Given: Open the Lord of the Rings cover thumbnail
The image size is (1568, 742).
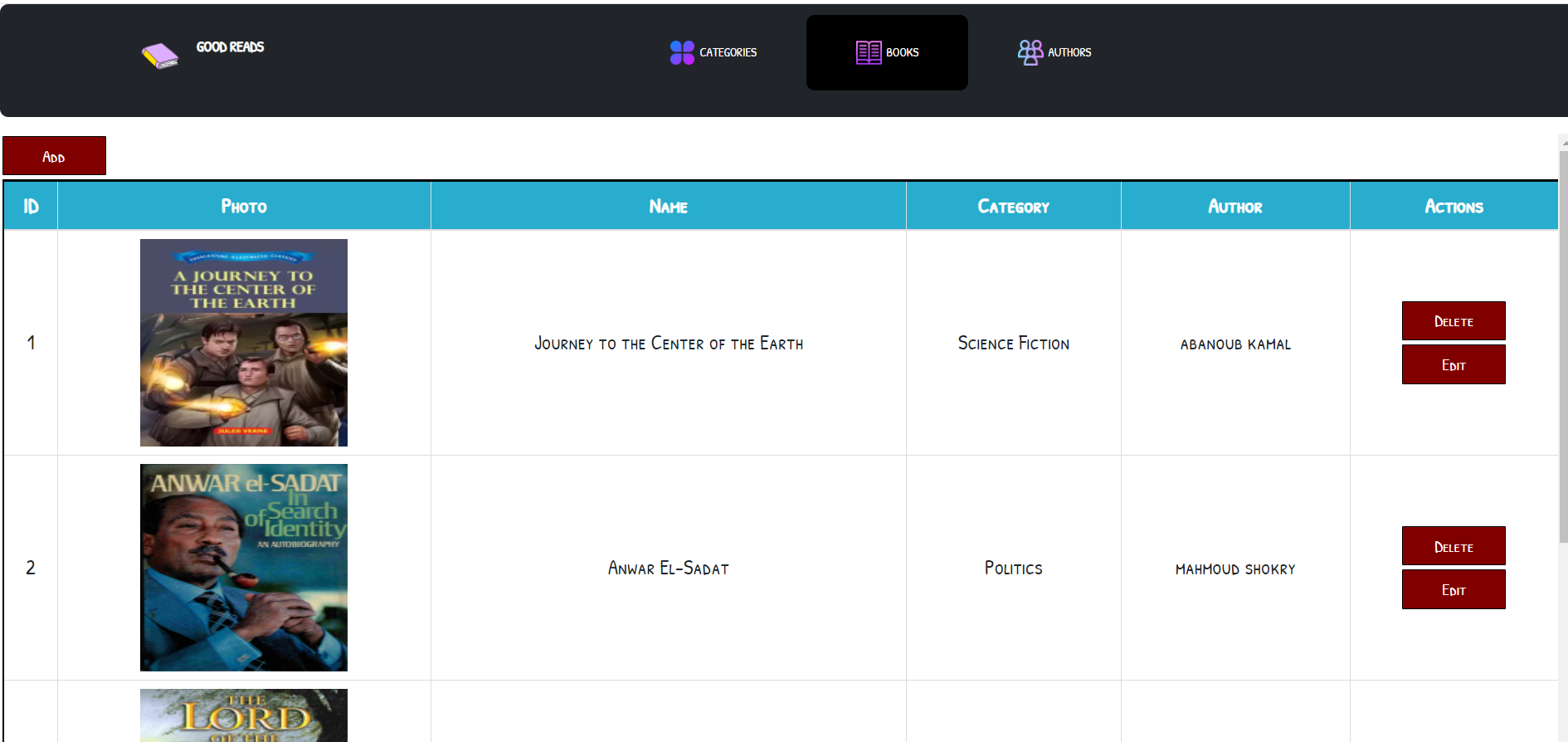Looking at the screenshot, I should point(244,715).
